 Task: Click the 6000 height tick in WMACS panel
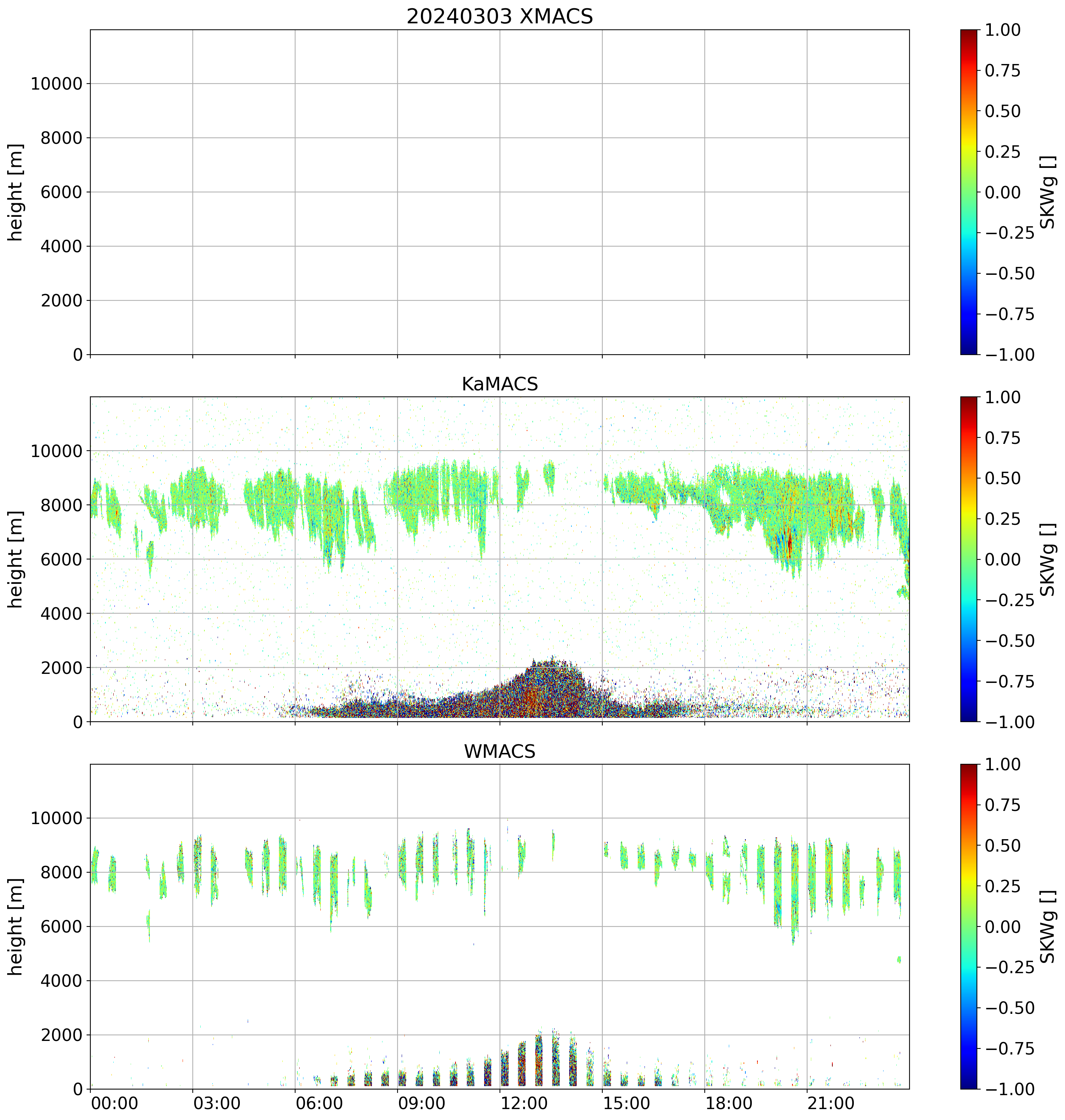(62, 927)
